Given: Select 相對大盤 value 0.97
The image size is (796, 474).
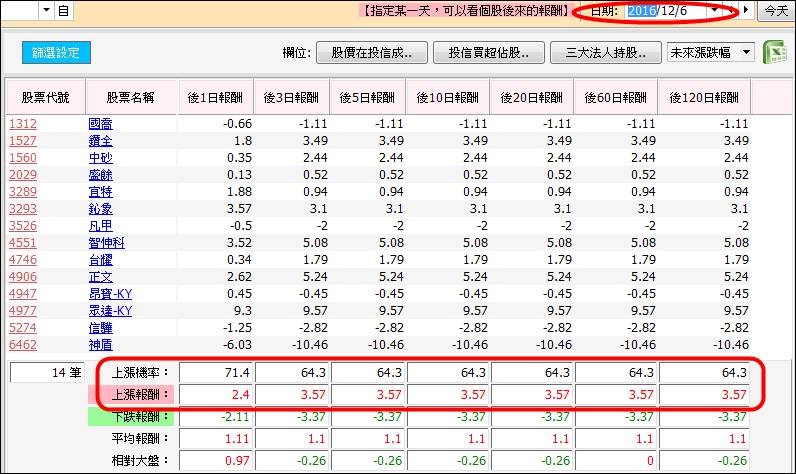Looking at the screenshot, I should tap(216, 460).
